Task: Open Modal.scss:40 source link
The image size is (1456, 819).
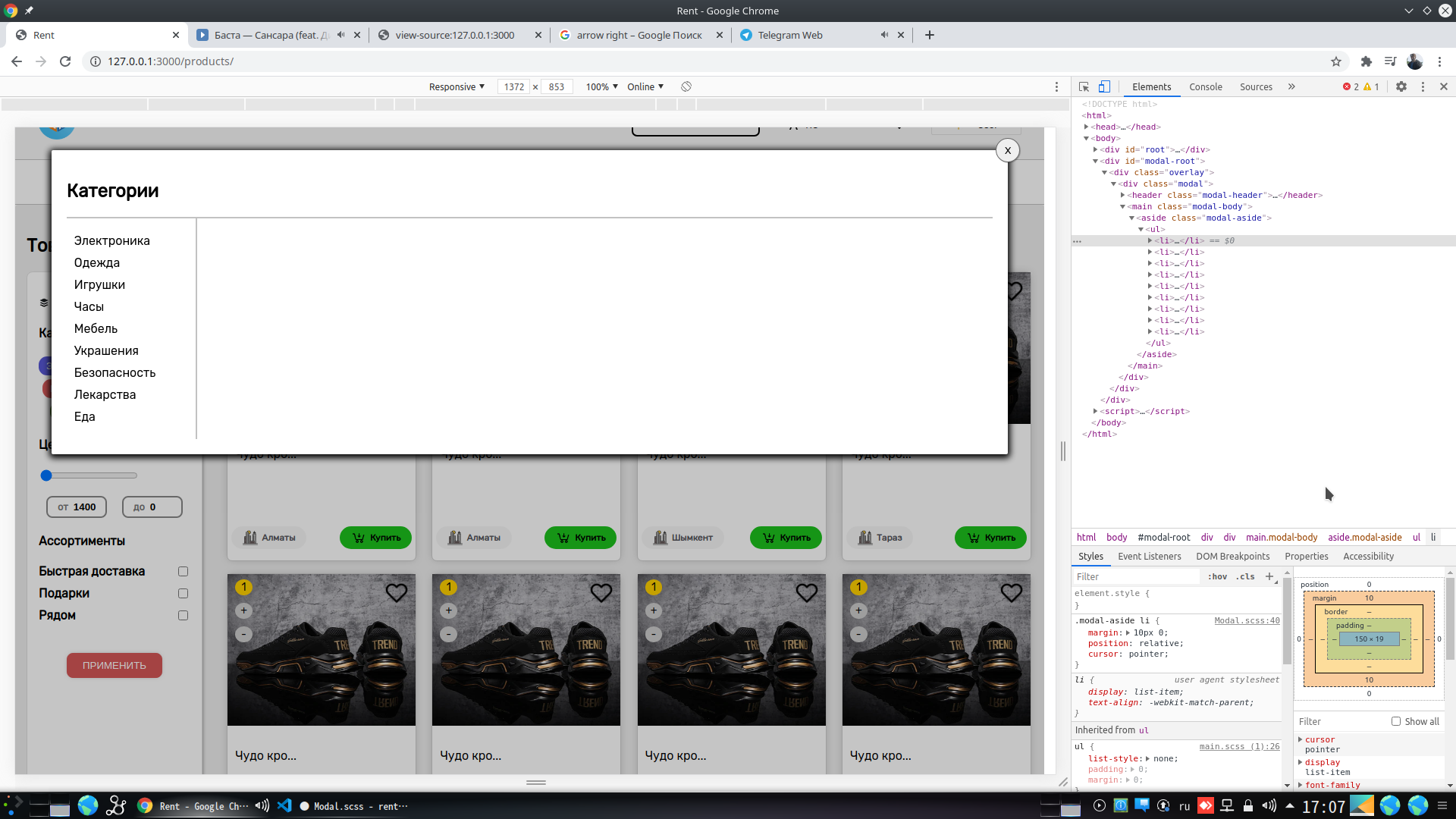Action: 1247,620
